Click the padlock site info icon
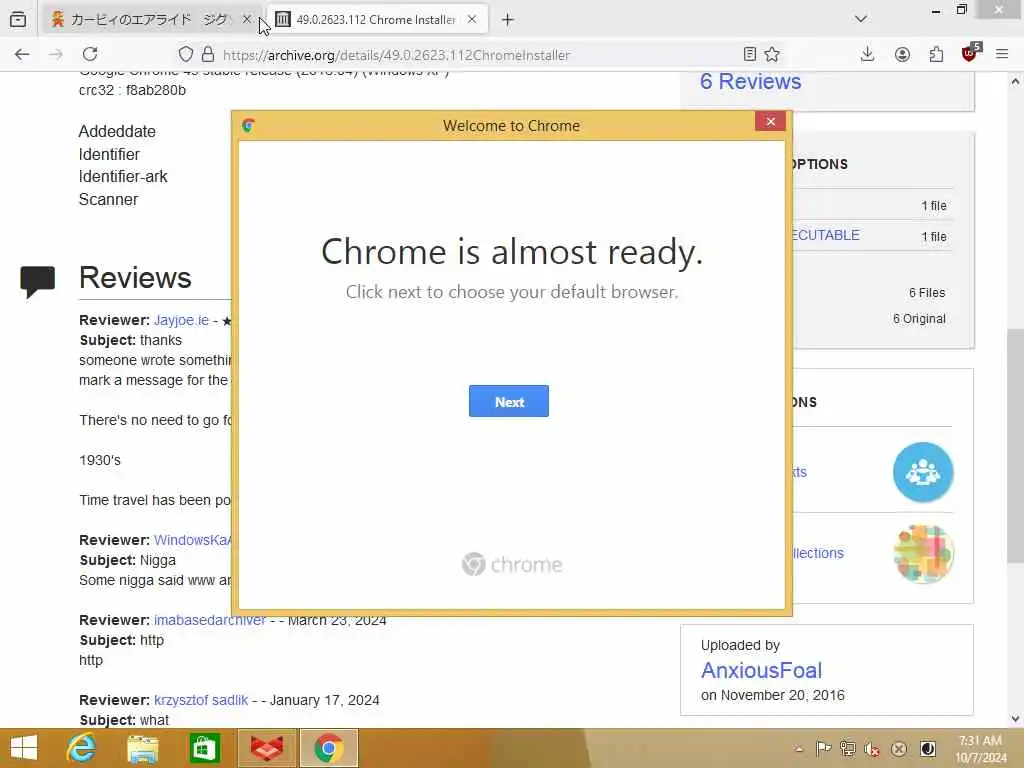The width and height of the screenshot is (1024, 768). (x=208, y=54)
